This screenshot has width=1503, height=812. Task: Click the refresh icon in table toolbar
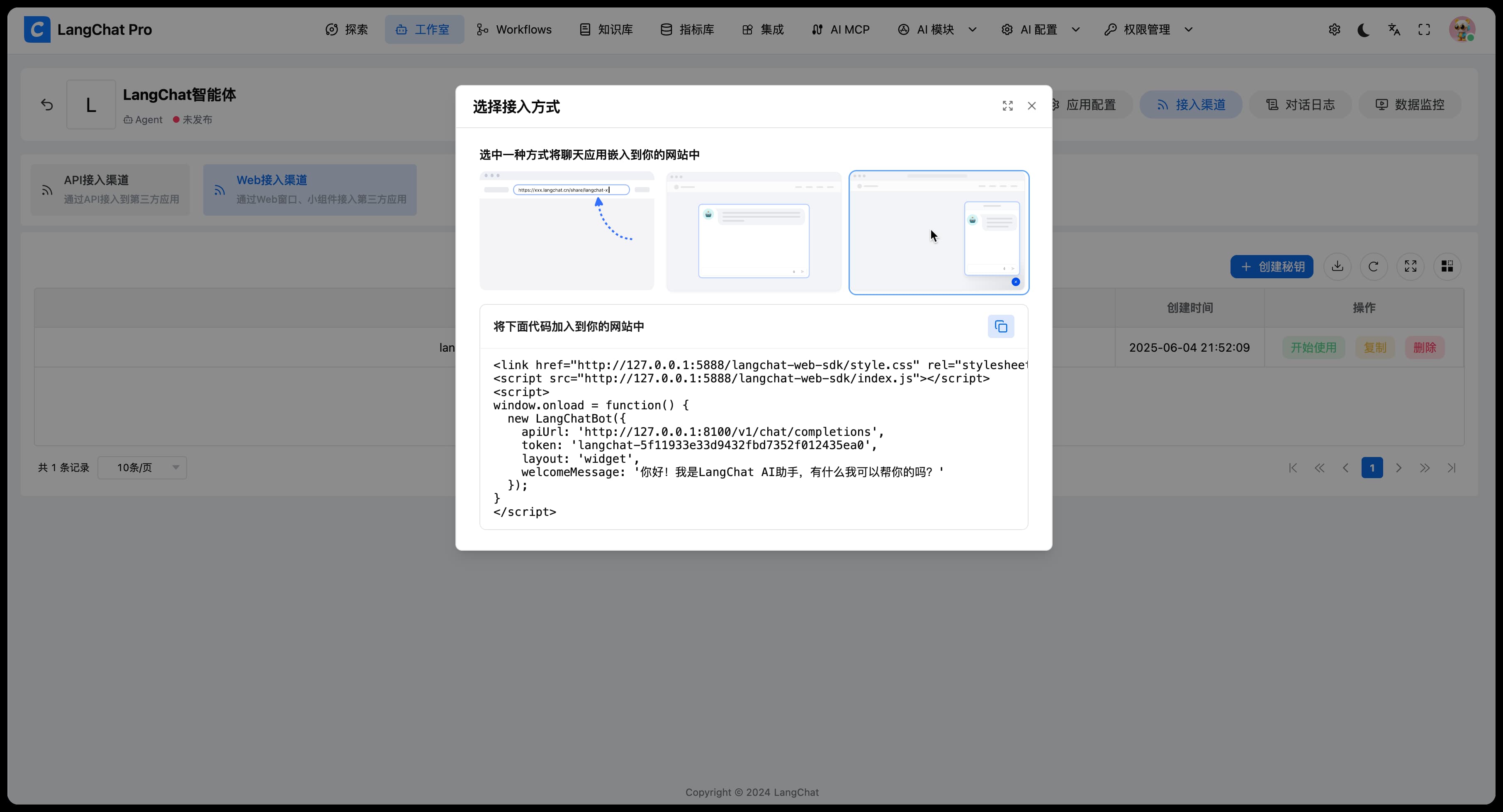(x=1374, y=267)
